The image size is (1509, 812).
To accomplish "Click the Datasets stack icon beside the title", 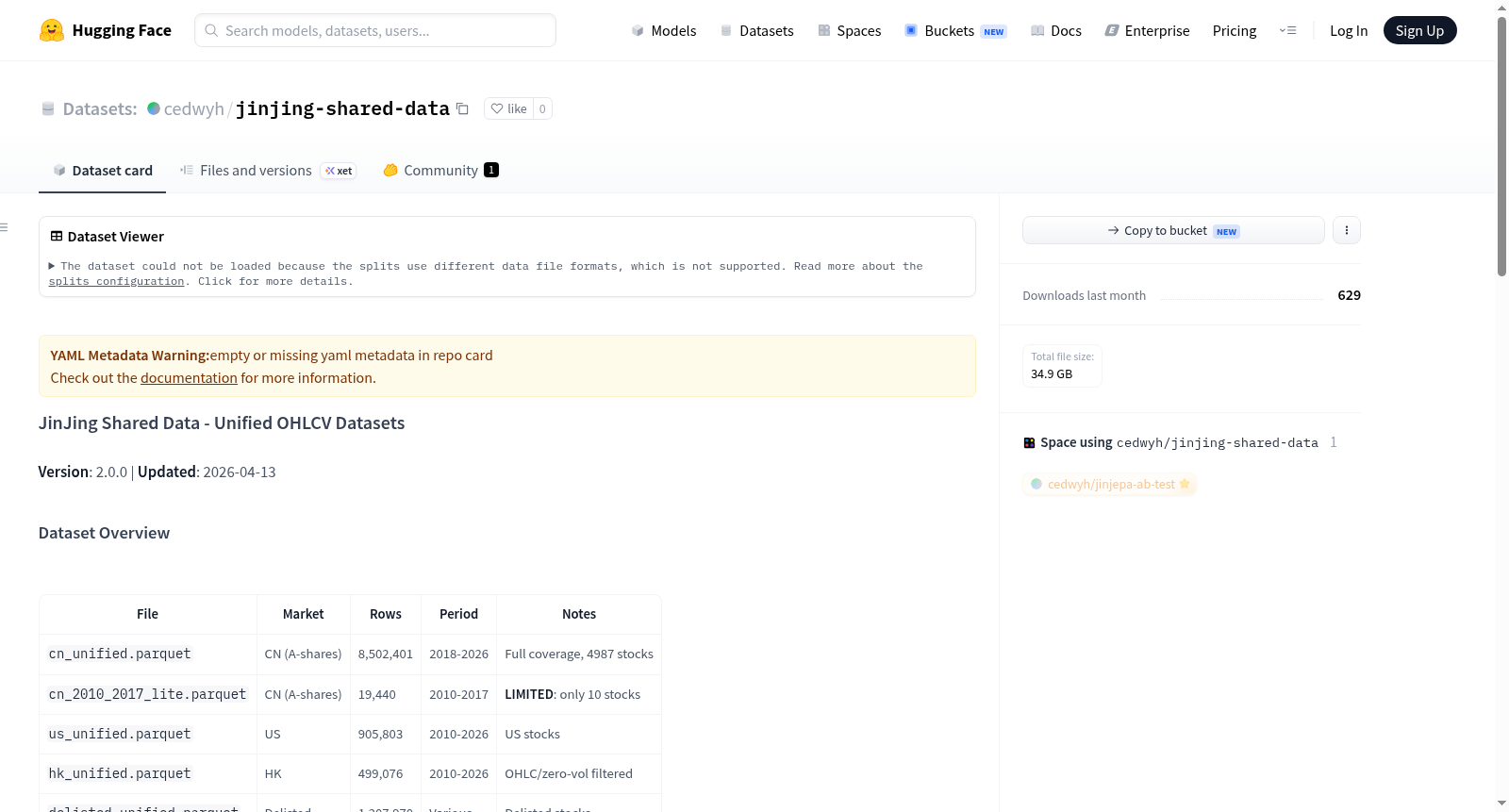I will click(x=48, y=108).
